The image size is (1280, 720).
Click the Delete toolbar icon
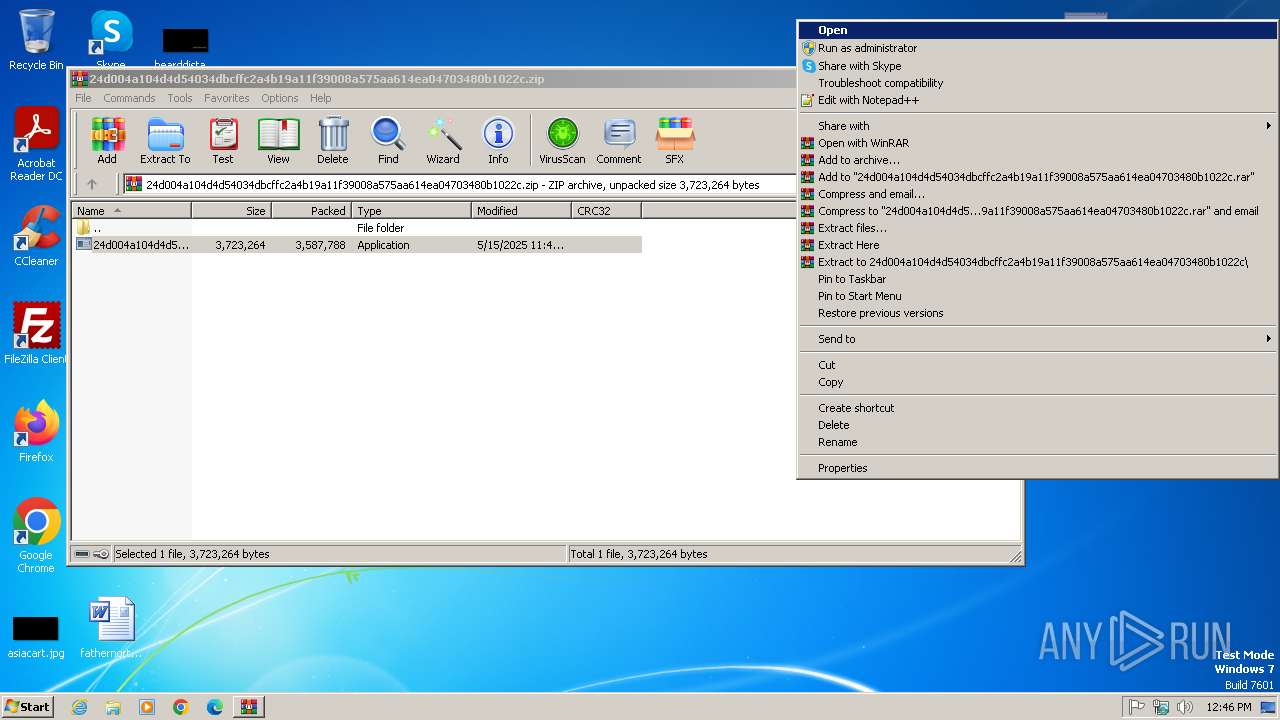point(333,141)
